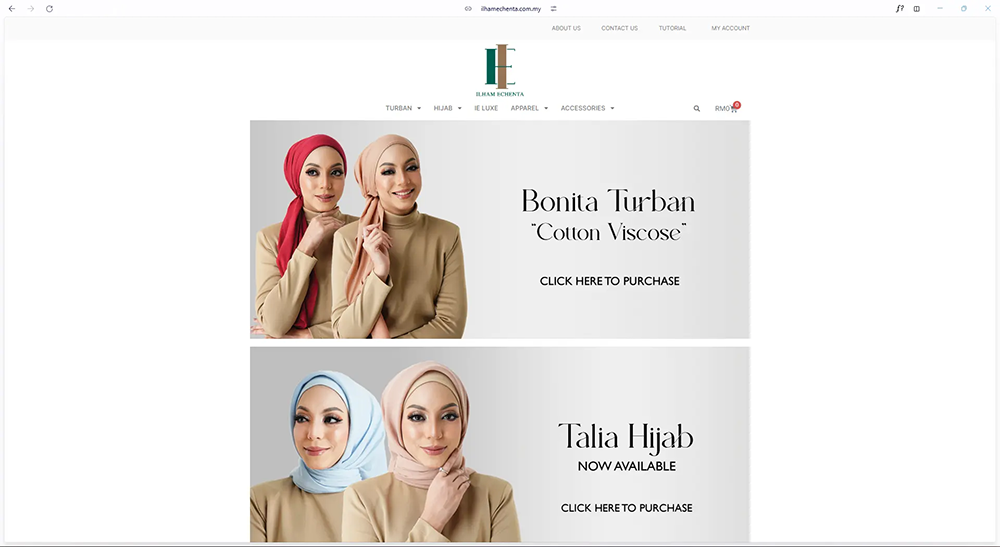Open site settings icon right of URL

click(x=554, y=8)
